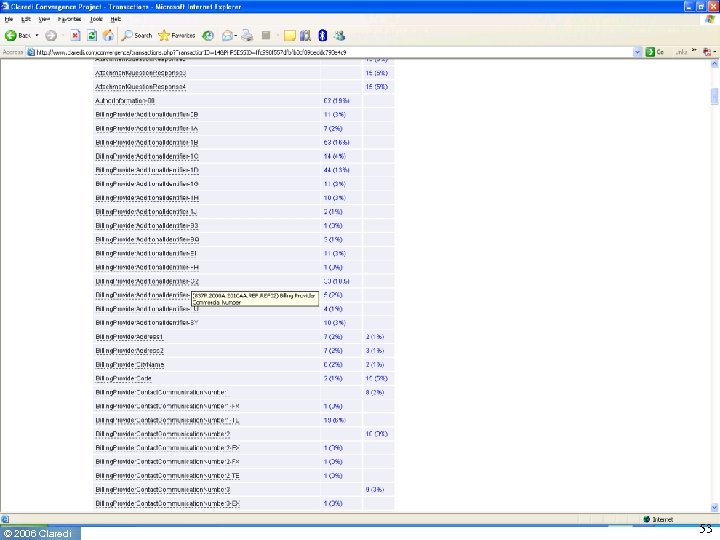Click the 44 (13%) value for AdditionalIdentifier-1D

coord(336,170)
